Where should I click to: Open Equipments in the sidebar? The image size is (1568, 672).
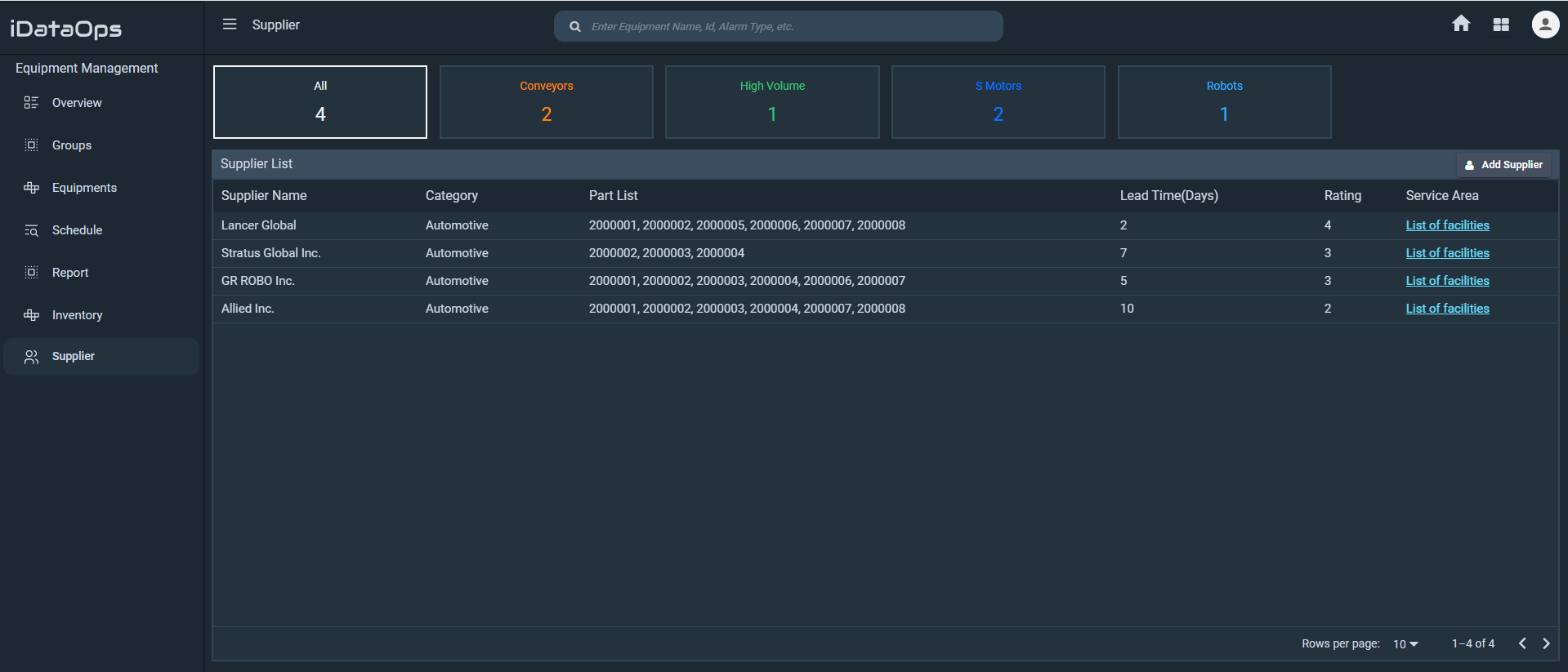click(x=84, y=188)
